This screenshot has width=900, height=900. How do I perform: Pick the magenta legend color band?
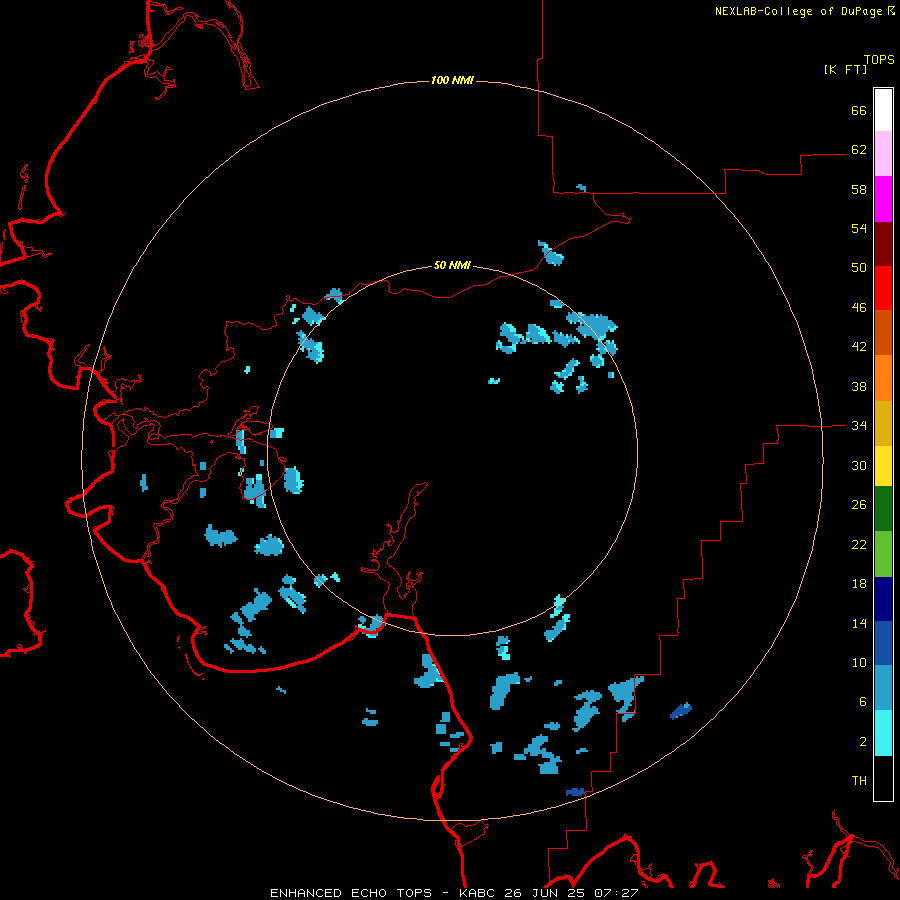(x=883, y=199)
